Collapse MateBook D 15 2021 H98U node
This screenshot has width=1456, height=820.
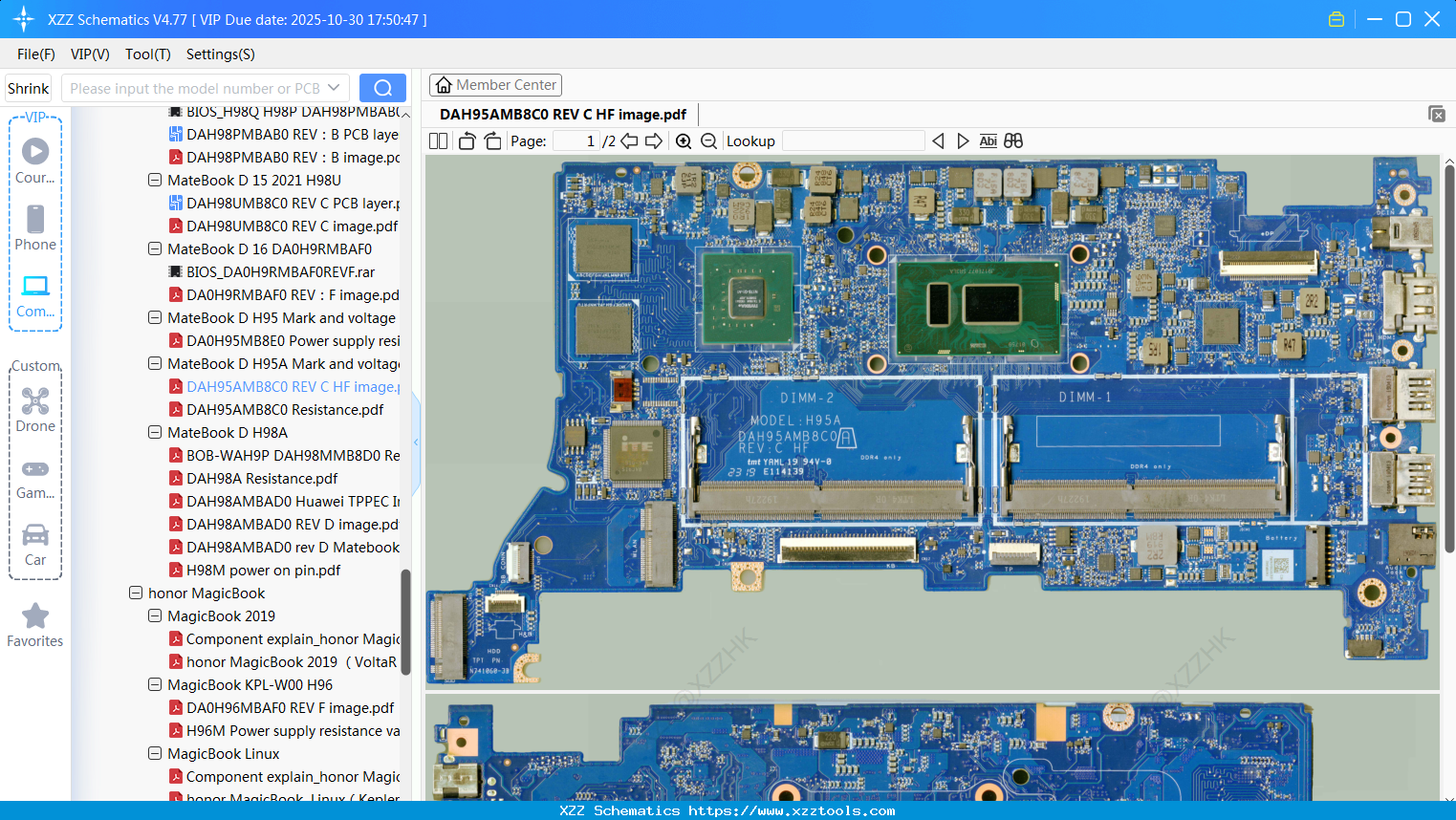(155, 180)
